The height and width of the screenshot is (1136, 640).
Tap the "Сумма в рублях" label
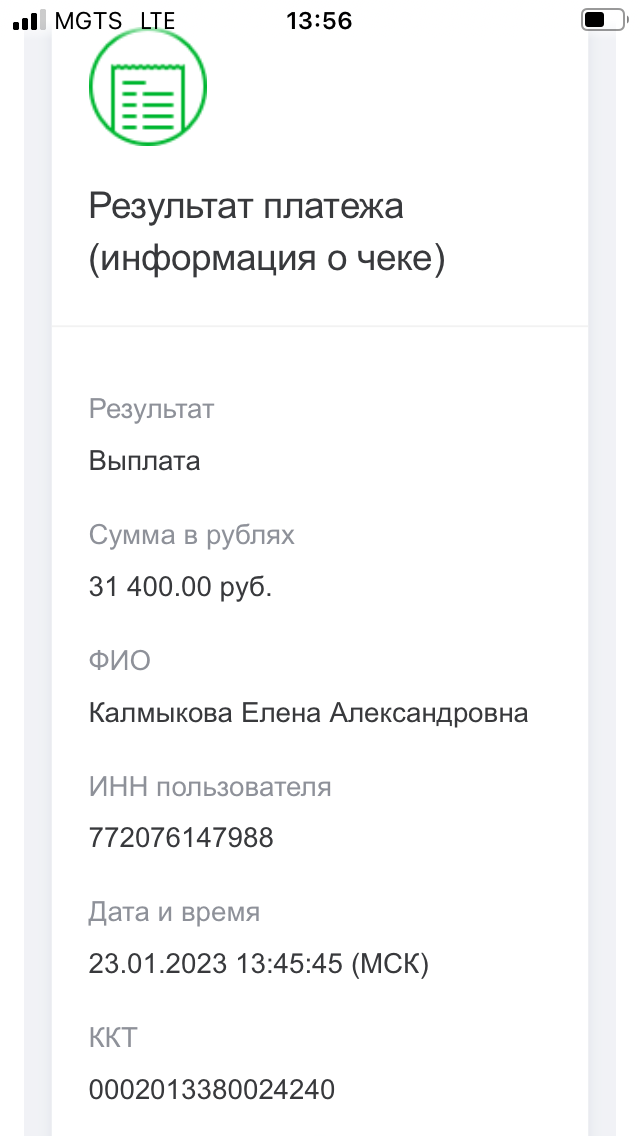(x=192, y=535)
